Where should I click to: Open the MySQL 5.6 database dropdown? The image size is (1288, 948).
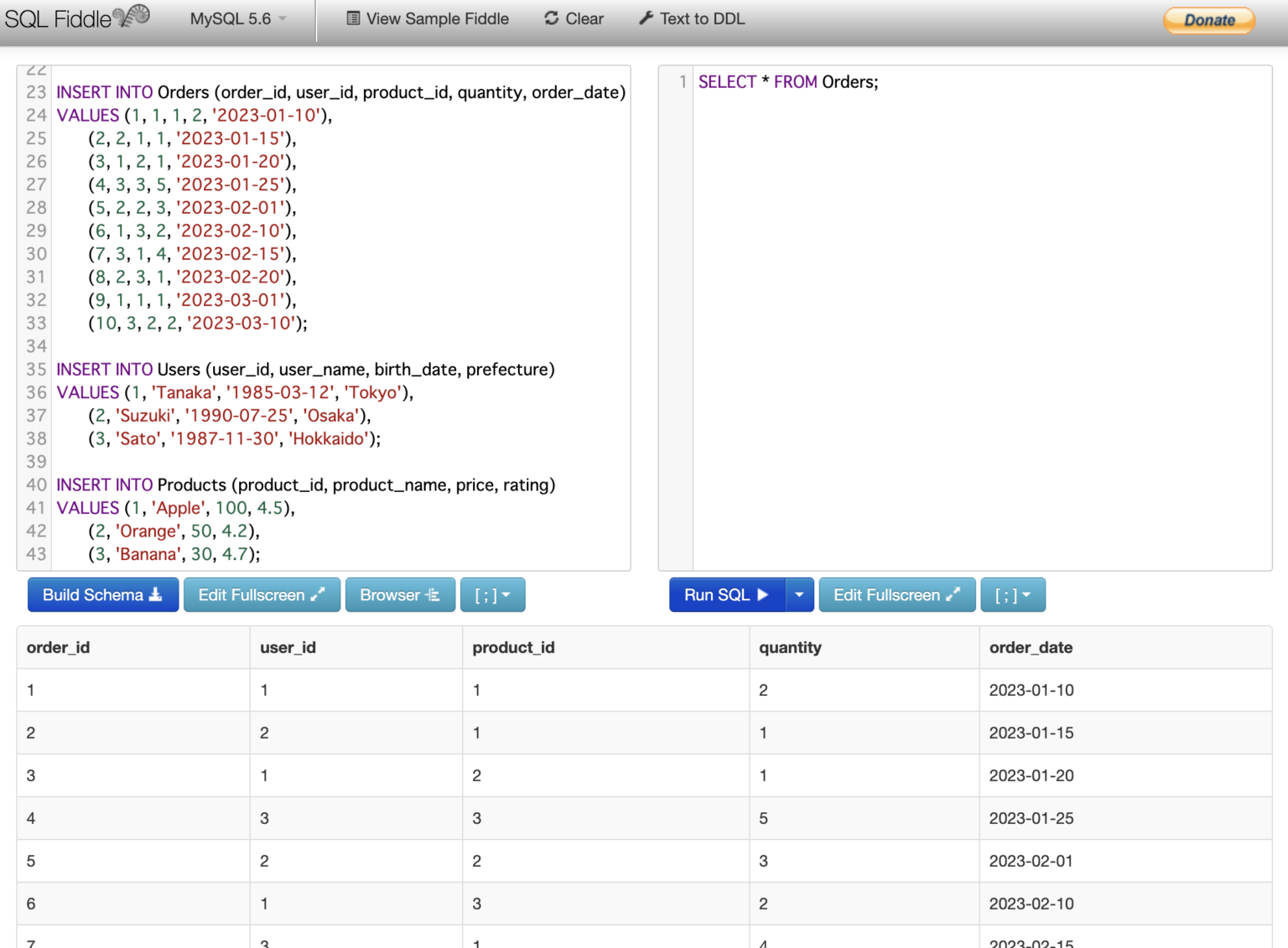[238, 18]
